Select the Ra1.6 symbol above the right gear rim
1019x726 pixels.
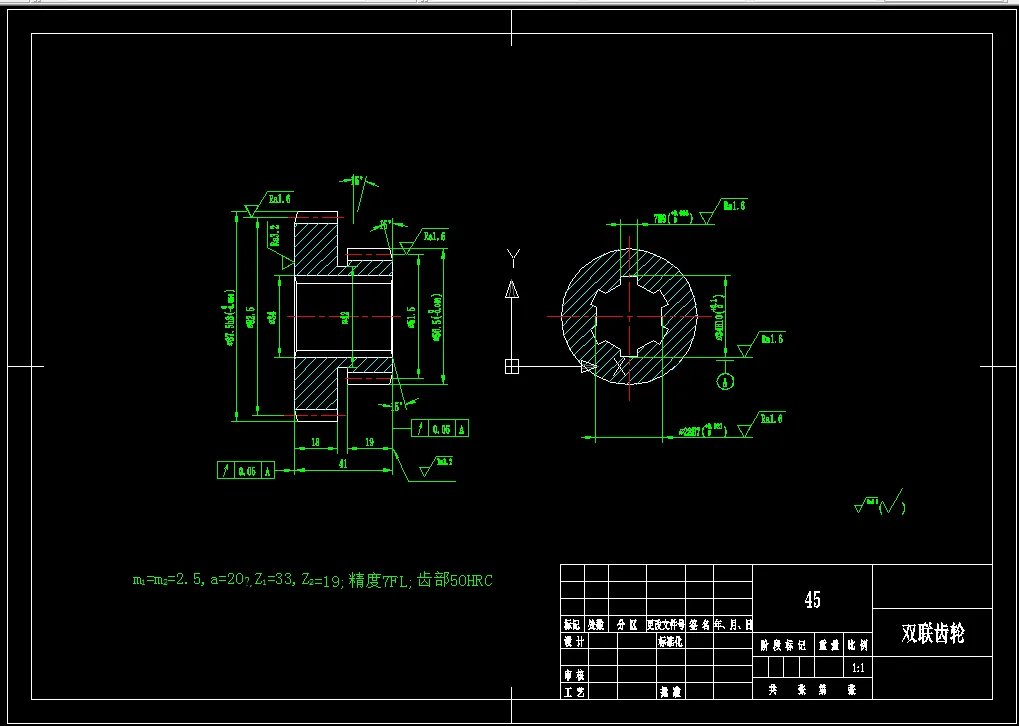(x=433, y=236)
